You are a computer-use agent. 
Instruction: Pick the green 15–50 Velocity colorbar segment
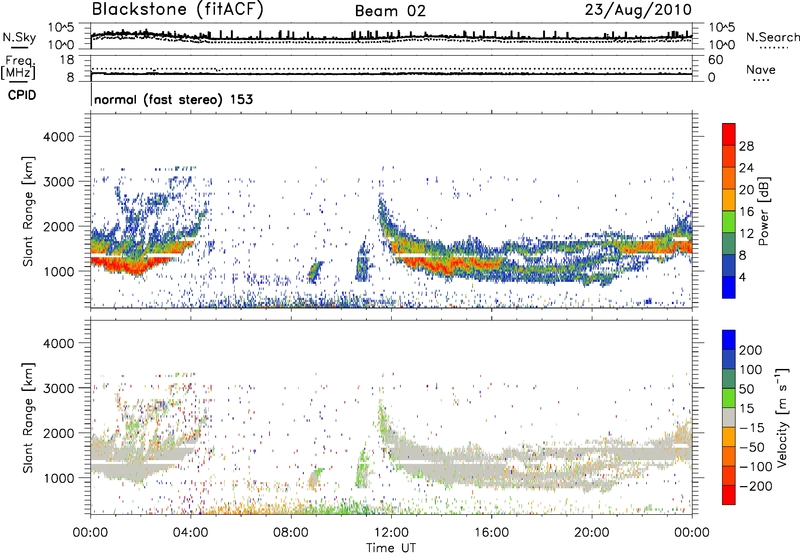coord(729,398)
